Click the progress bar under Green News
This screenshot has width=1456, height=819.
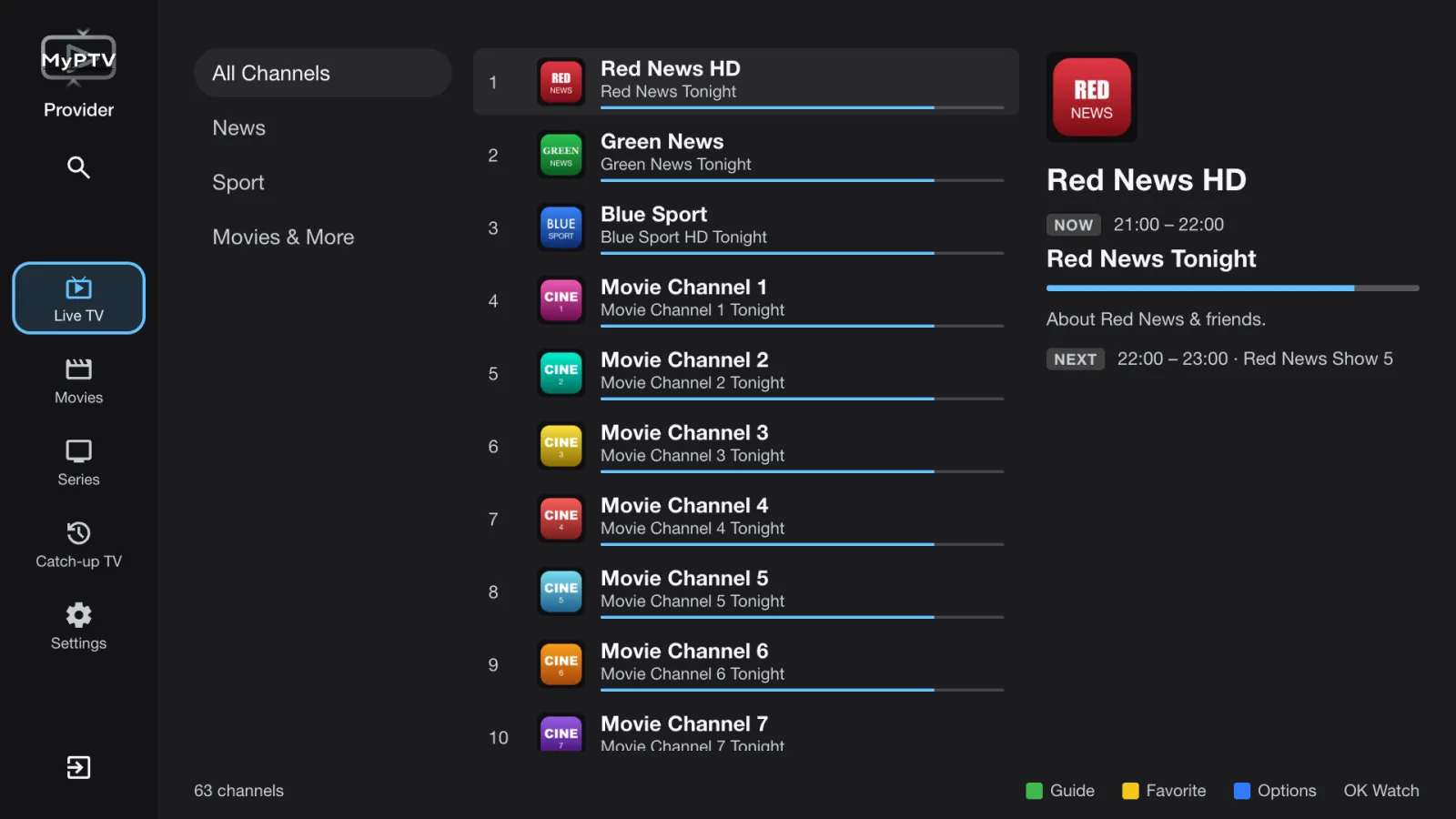coord(802,180)
